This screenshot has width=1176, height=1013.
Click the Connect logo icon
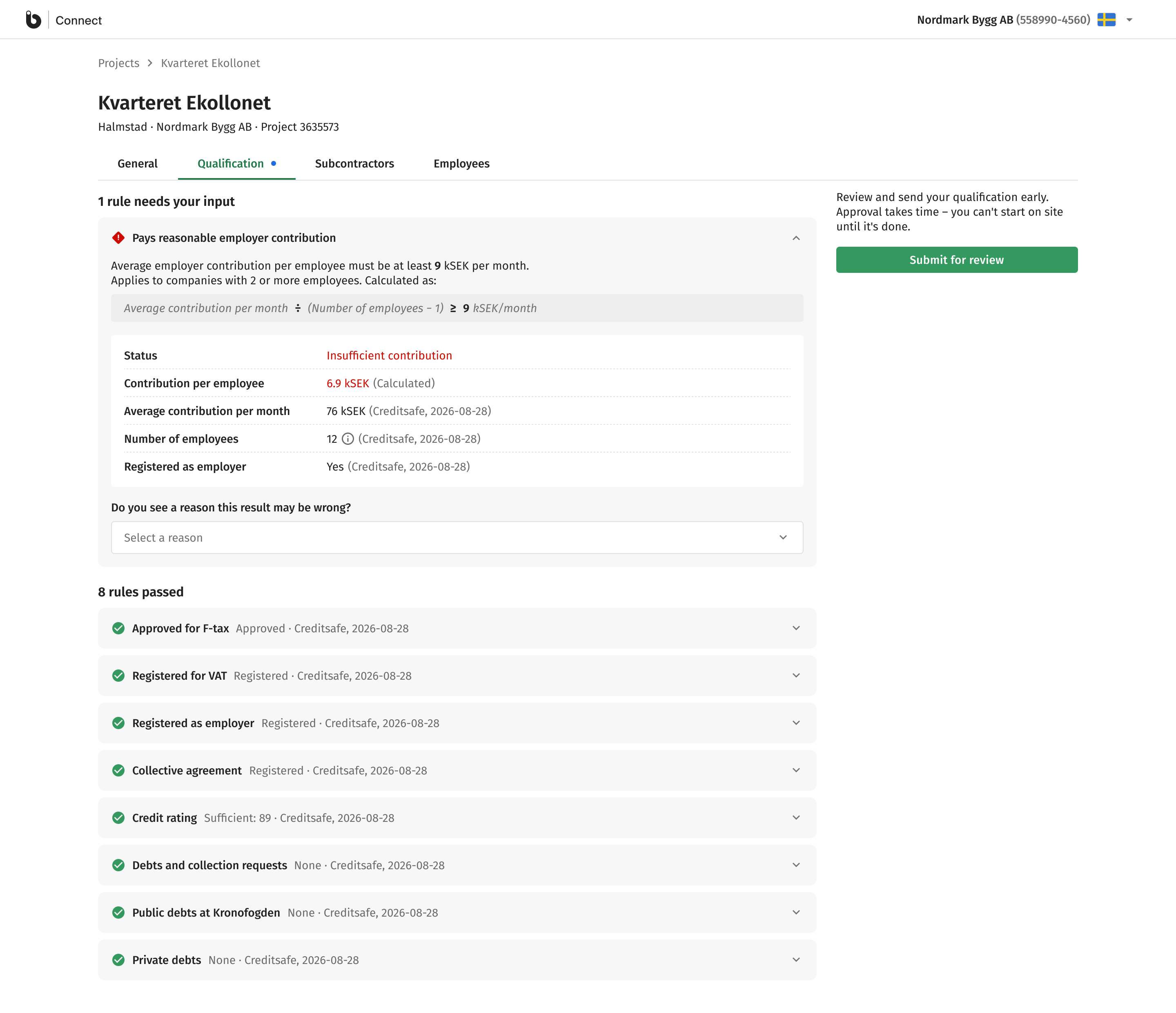point(33,20)
